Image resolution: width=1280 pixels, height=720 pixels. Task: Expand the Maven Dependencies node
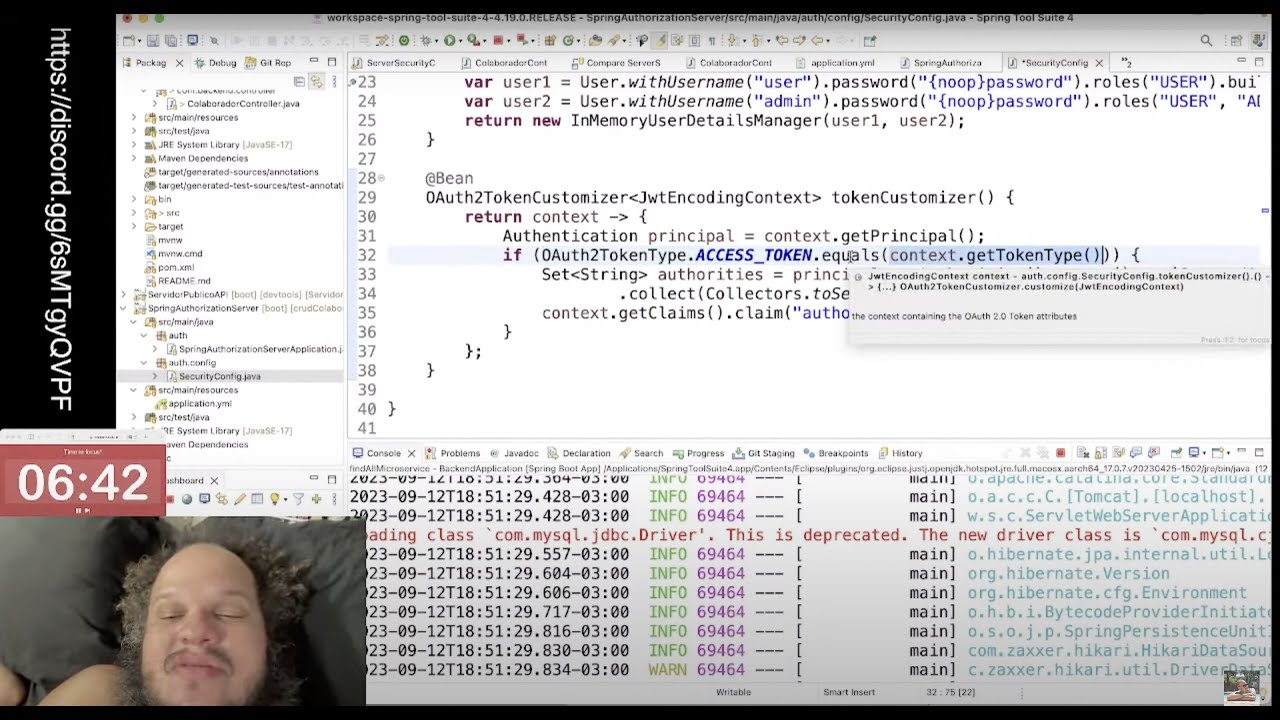[134, 158]
